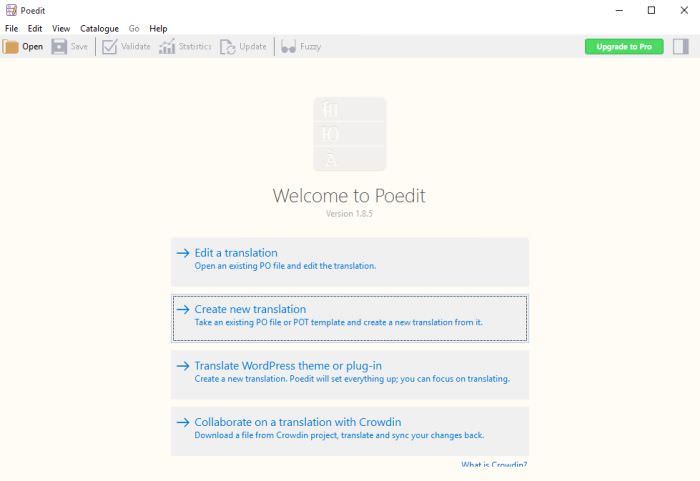700x481 pixels.
Task: Click arrow icon beside Translate WordPress theme
Action: coord(183,366)
